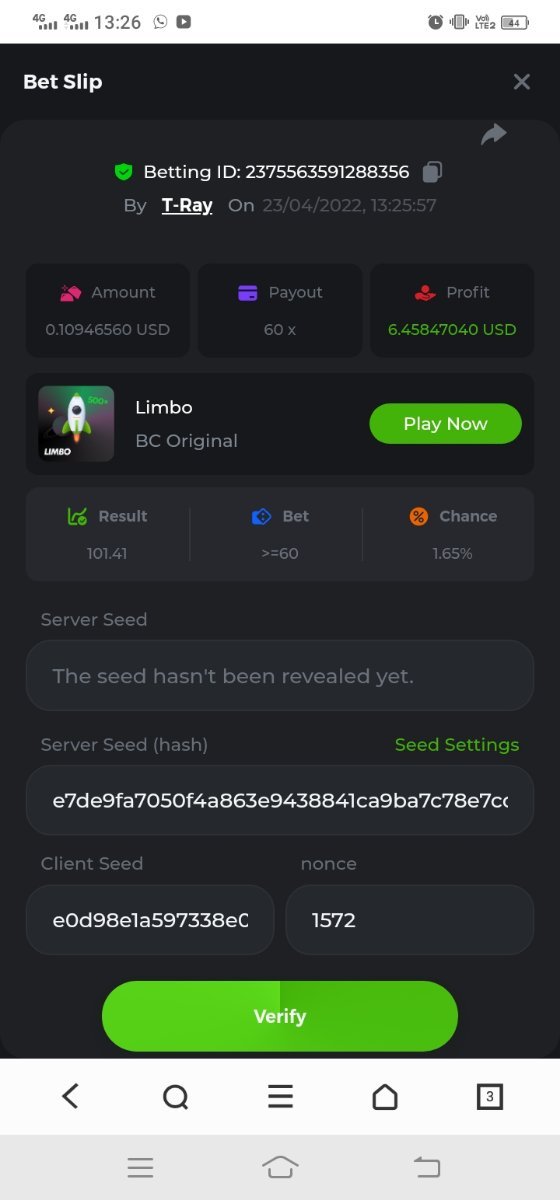Tap the Android home navigation button
The image size is (560, 1200).
280,1167
